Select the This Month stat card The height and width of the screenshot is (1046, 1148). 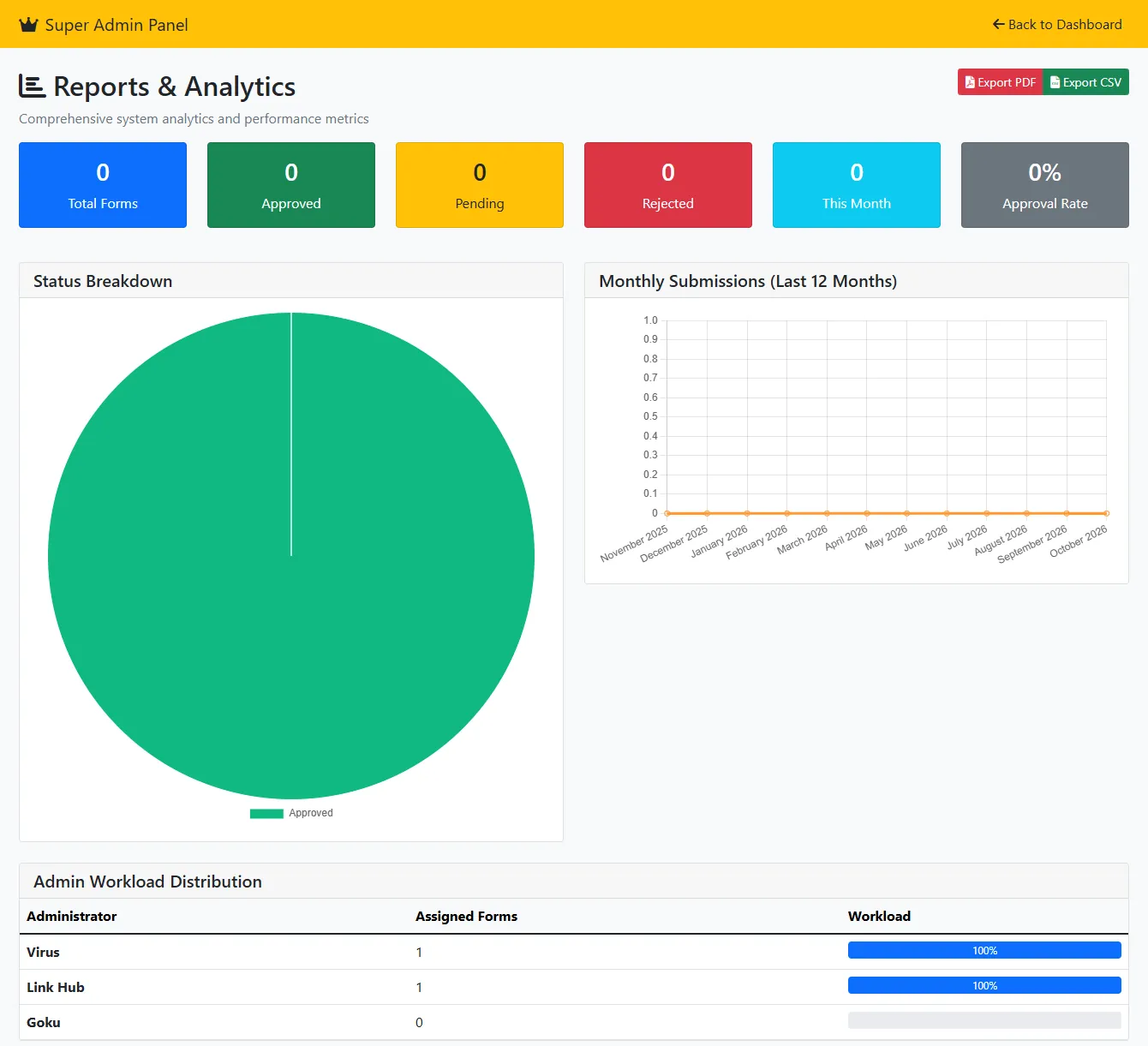(x=857, y=185)
